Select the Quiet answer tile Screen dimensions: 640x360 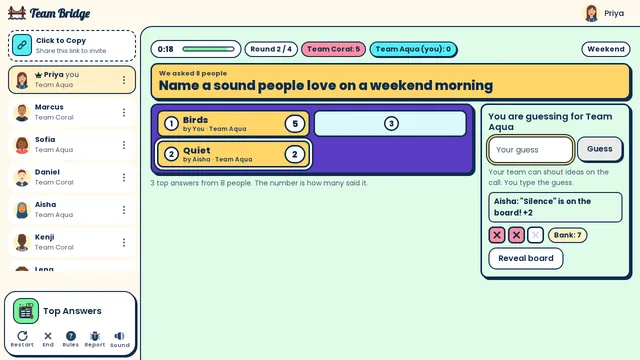pyautogui.click(x=233, y=154)
